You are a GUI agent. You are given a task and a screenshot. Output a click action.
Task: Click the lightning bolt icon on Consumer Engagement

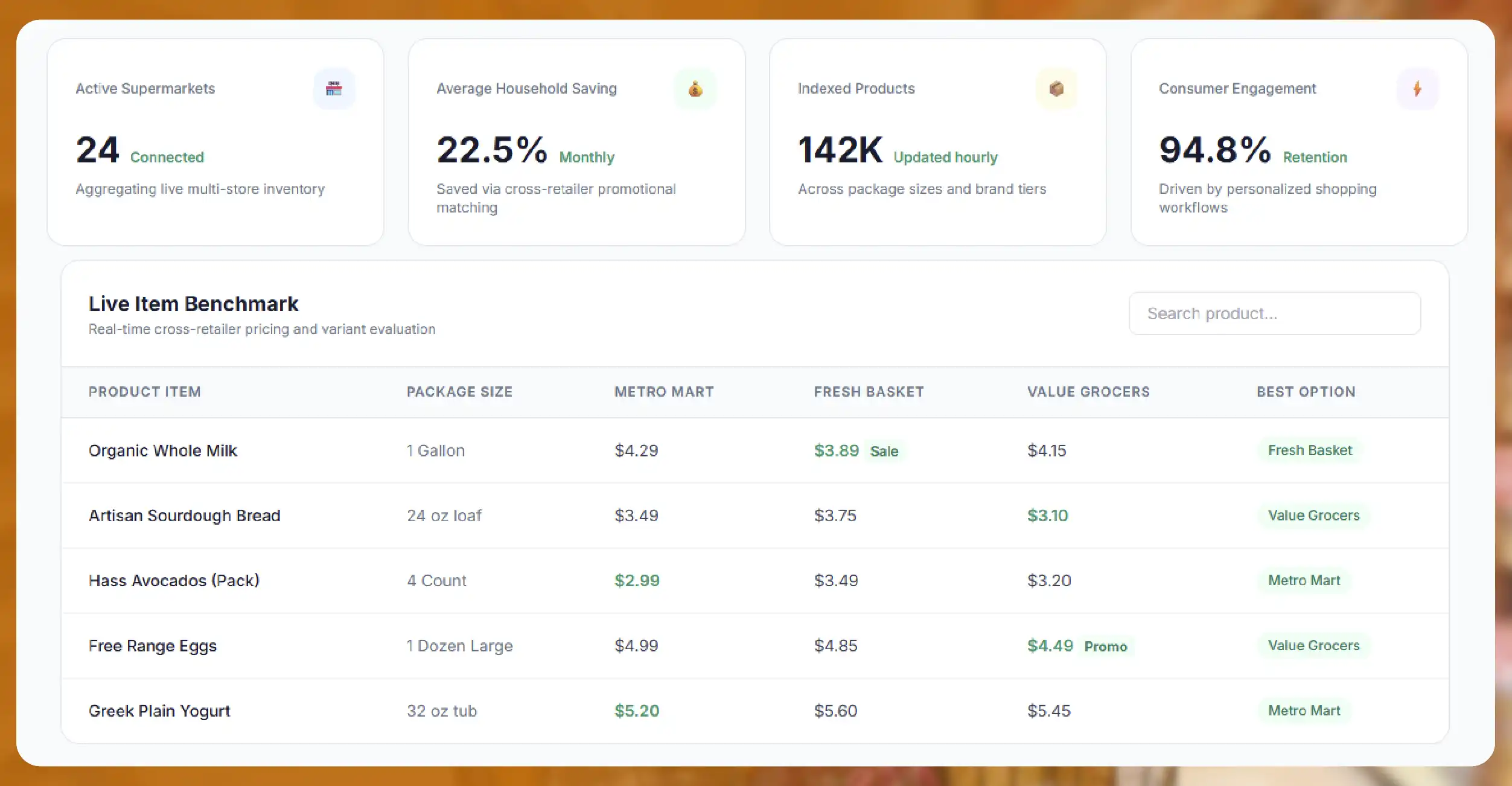pyautogui.click(x=1417, y=89)
